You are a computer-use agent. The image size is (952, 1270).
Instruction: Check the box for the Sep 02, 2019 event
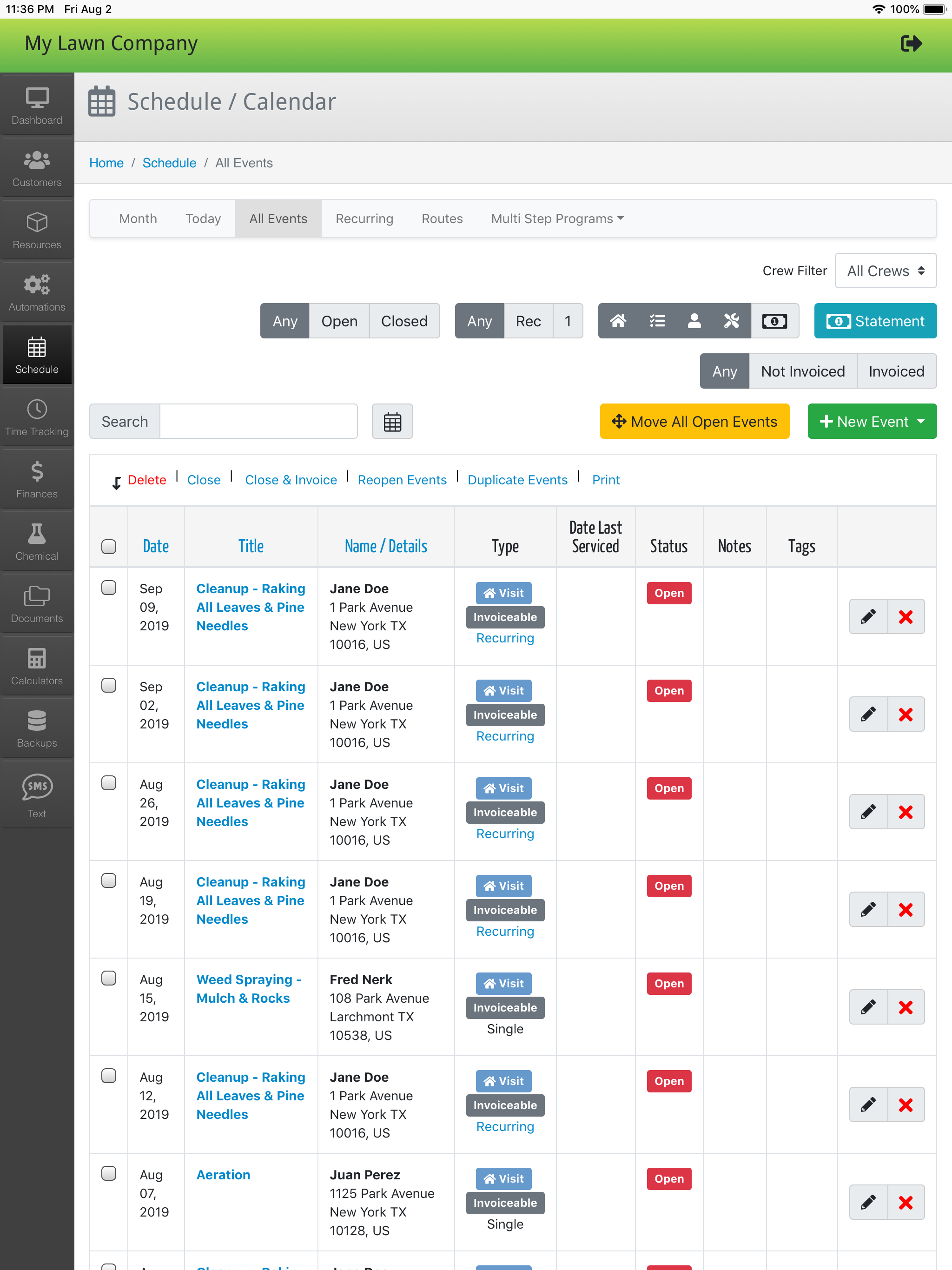click(x=108, y=686)
